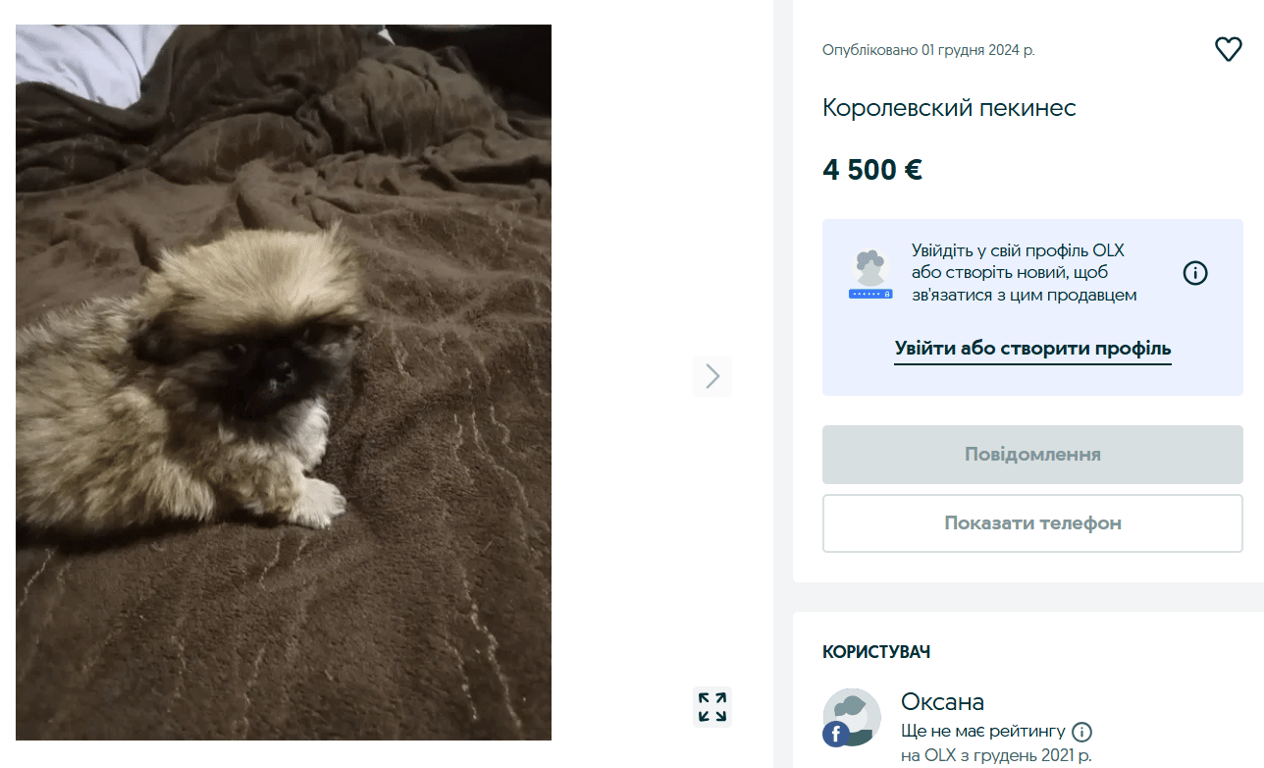Viewport: 1264px width, 768px height.
Task: Click the price '4 500 €'
Action: pos(871,169)
